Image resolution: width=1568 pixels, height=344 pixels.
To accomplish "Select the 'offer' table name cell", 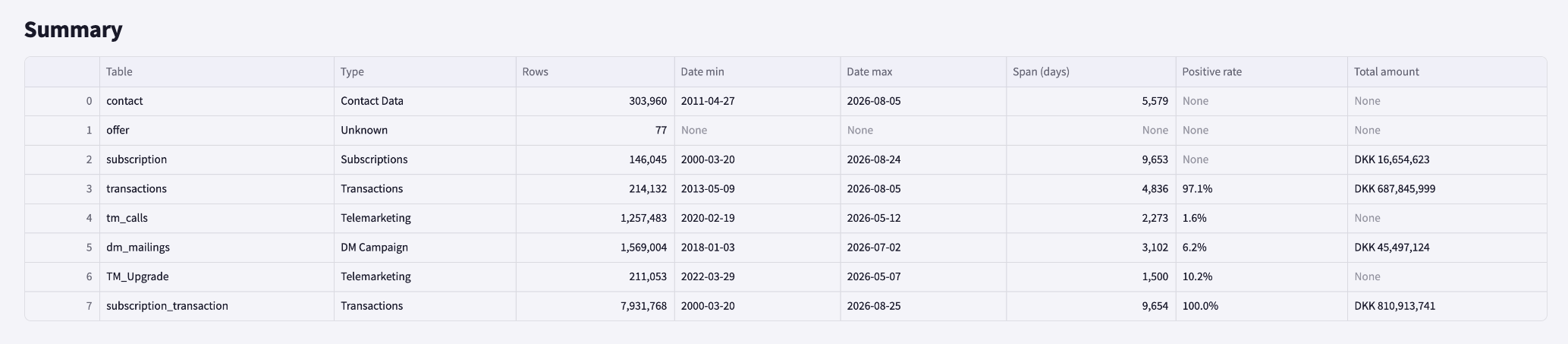I will (x=217, y=130).
